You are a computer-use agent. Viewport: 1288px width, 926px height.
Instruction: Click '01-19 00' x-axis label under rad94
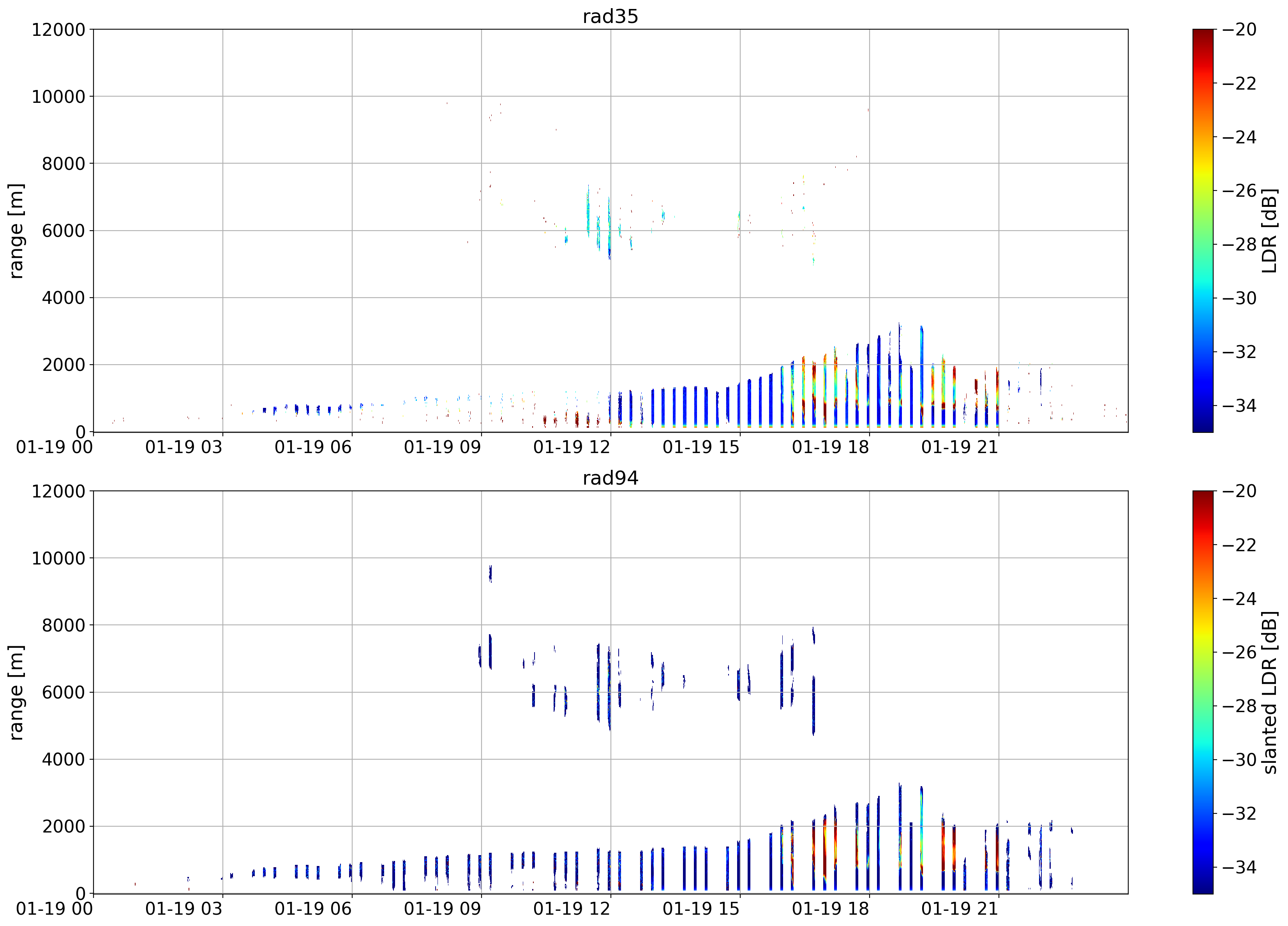[55, 909]
